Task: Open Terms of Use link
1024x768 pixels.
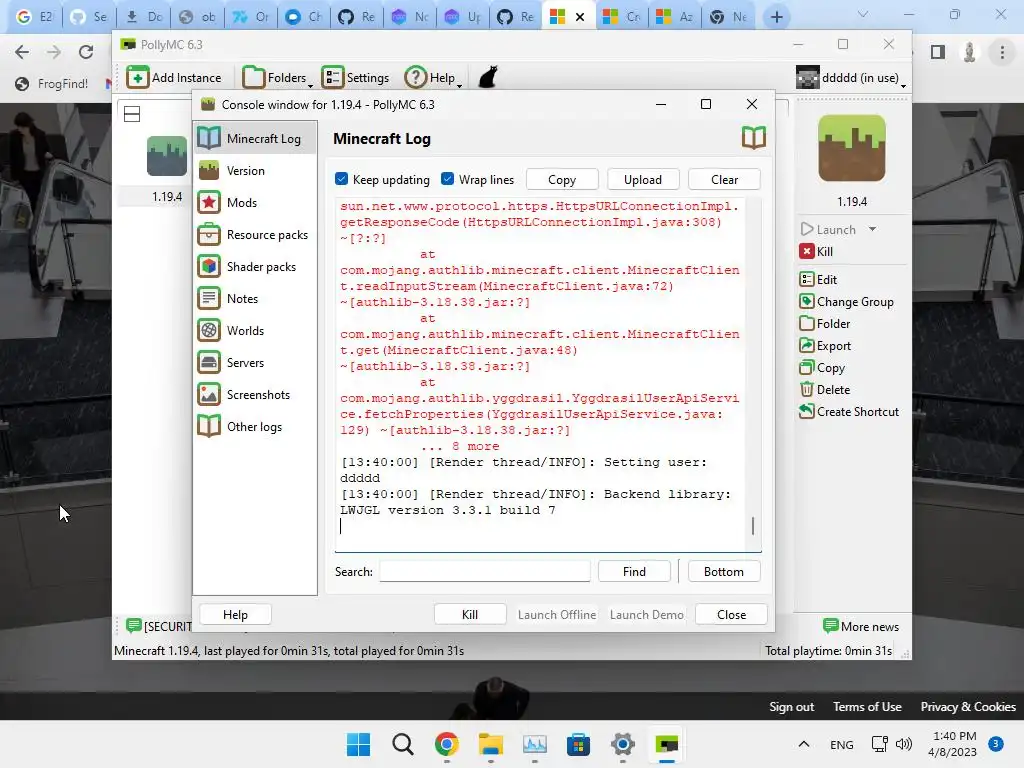Action: [x=867, y=707]
